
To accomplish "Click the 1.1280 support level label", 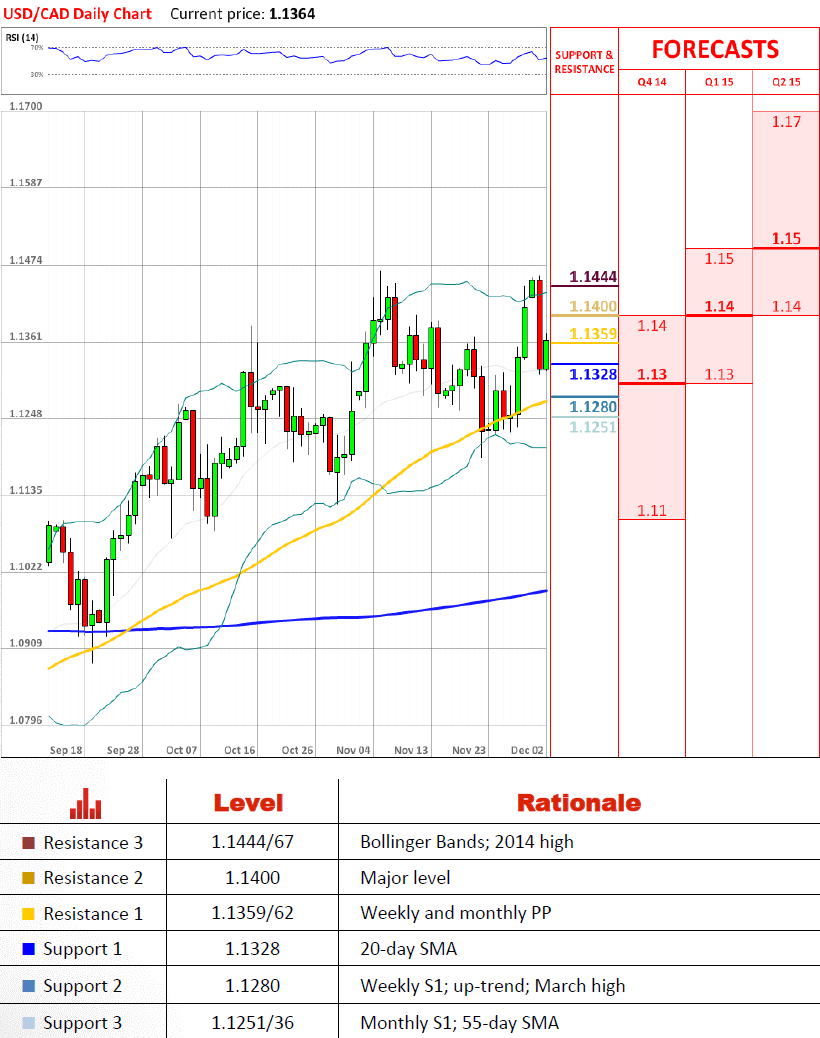I will (x=593, y=406).
